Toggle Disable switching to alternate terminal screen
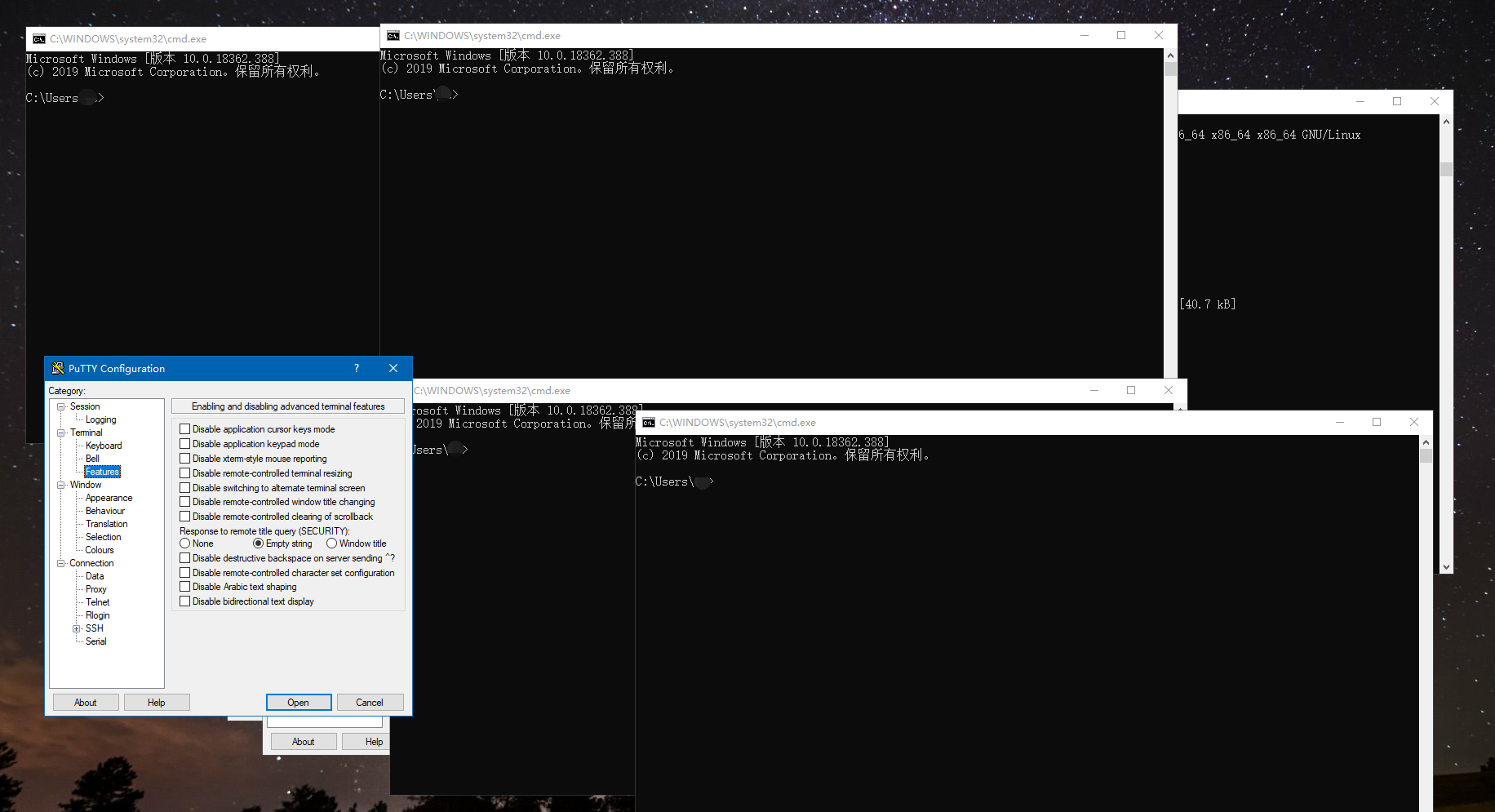Image resolution: width=1495 pixels, height=812 pixels. pos(185,488)
